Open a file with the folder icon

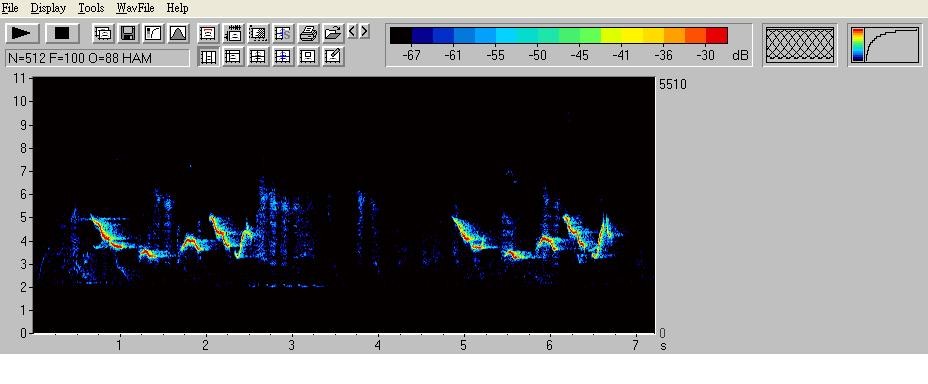point(333,33)
